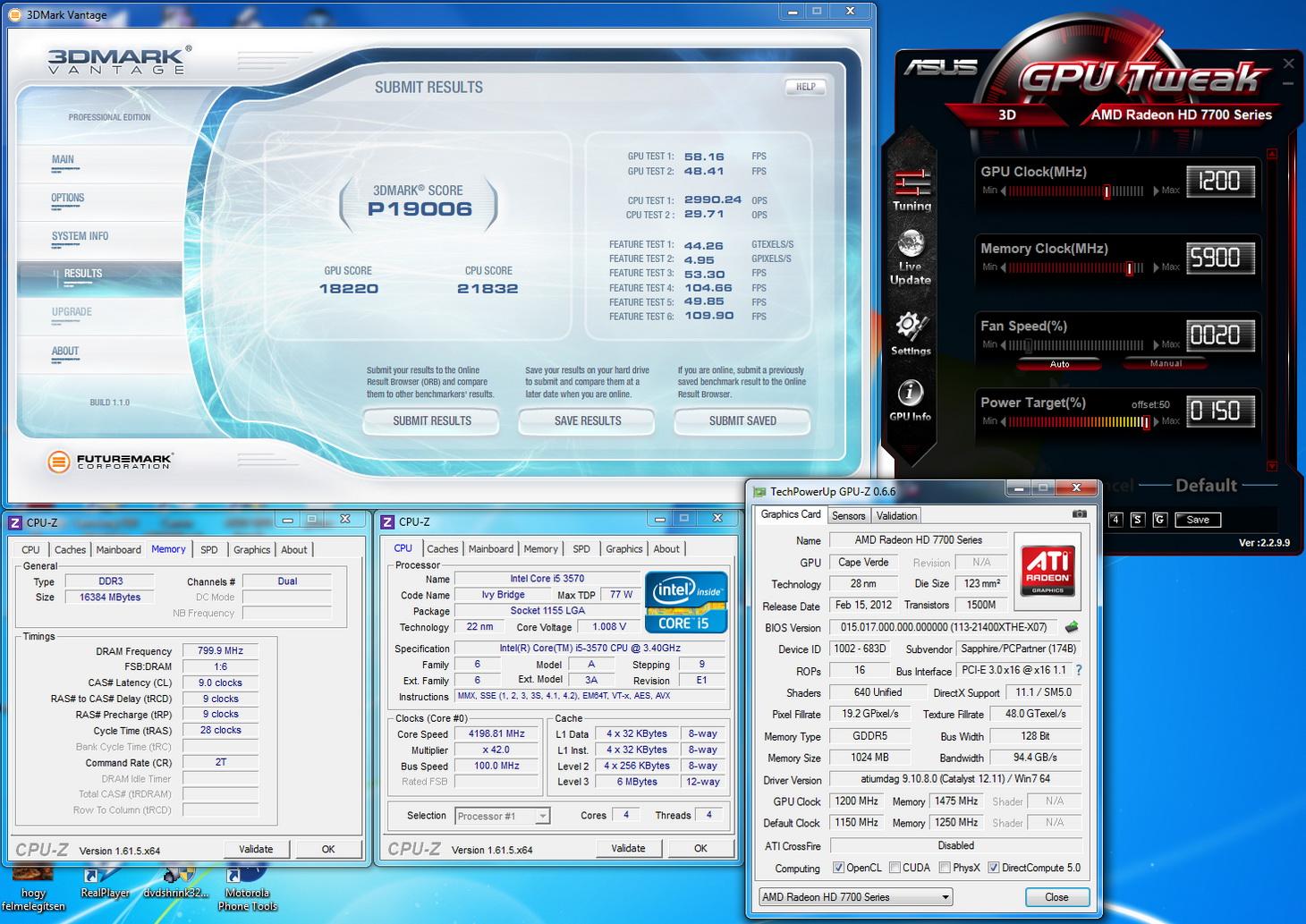Click Power Target Min arrow
Viewport: 1306px width, 924px height.
coord(1004,421)
